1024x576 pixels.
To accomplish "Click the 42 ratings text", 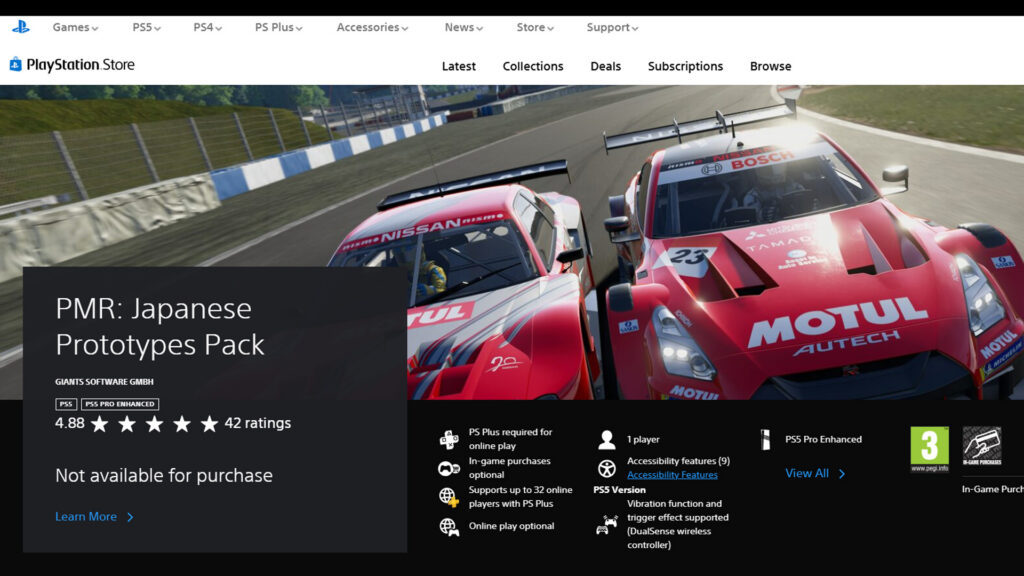I will point(257,423).
